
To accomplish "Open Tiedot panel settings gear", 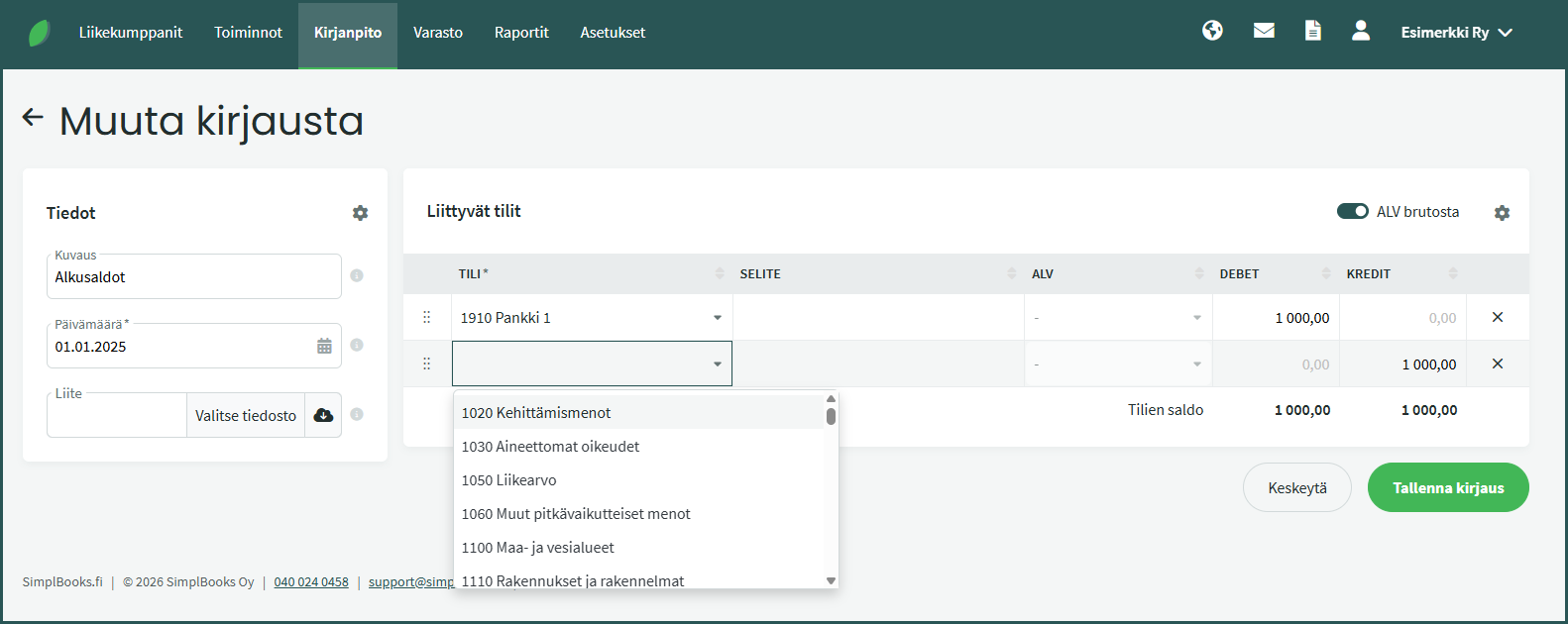I will 360,213.
